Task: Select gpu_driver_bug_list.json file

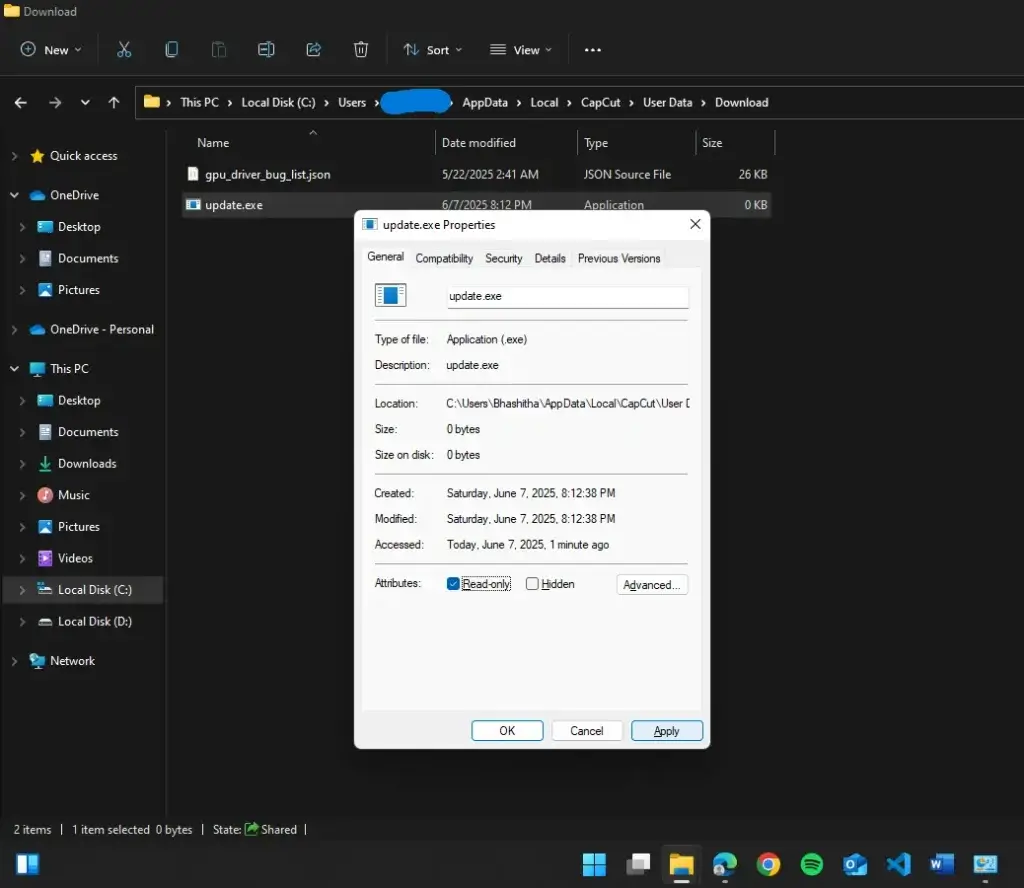Action: tap(268, 174)
